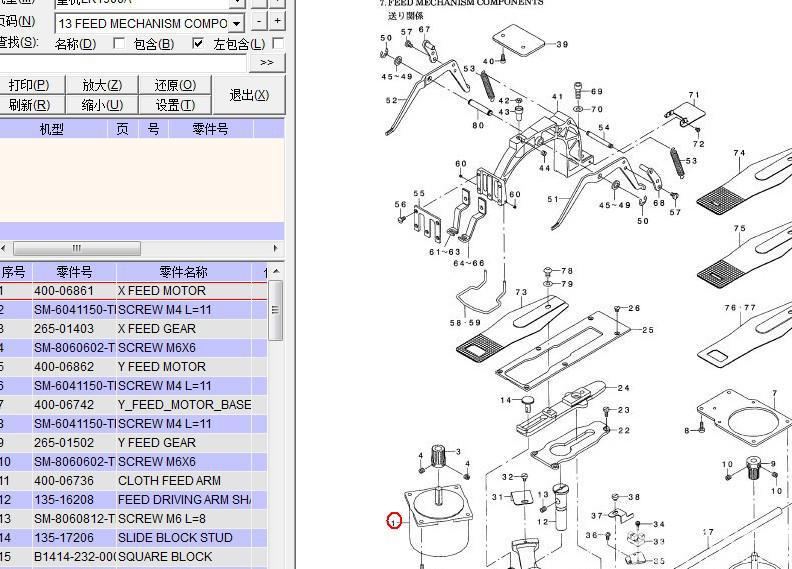792x569 pixels.
Task: Sort the list by the 零件名称 column header
Action: coord(183,272)
